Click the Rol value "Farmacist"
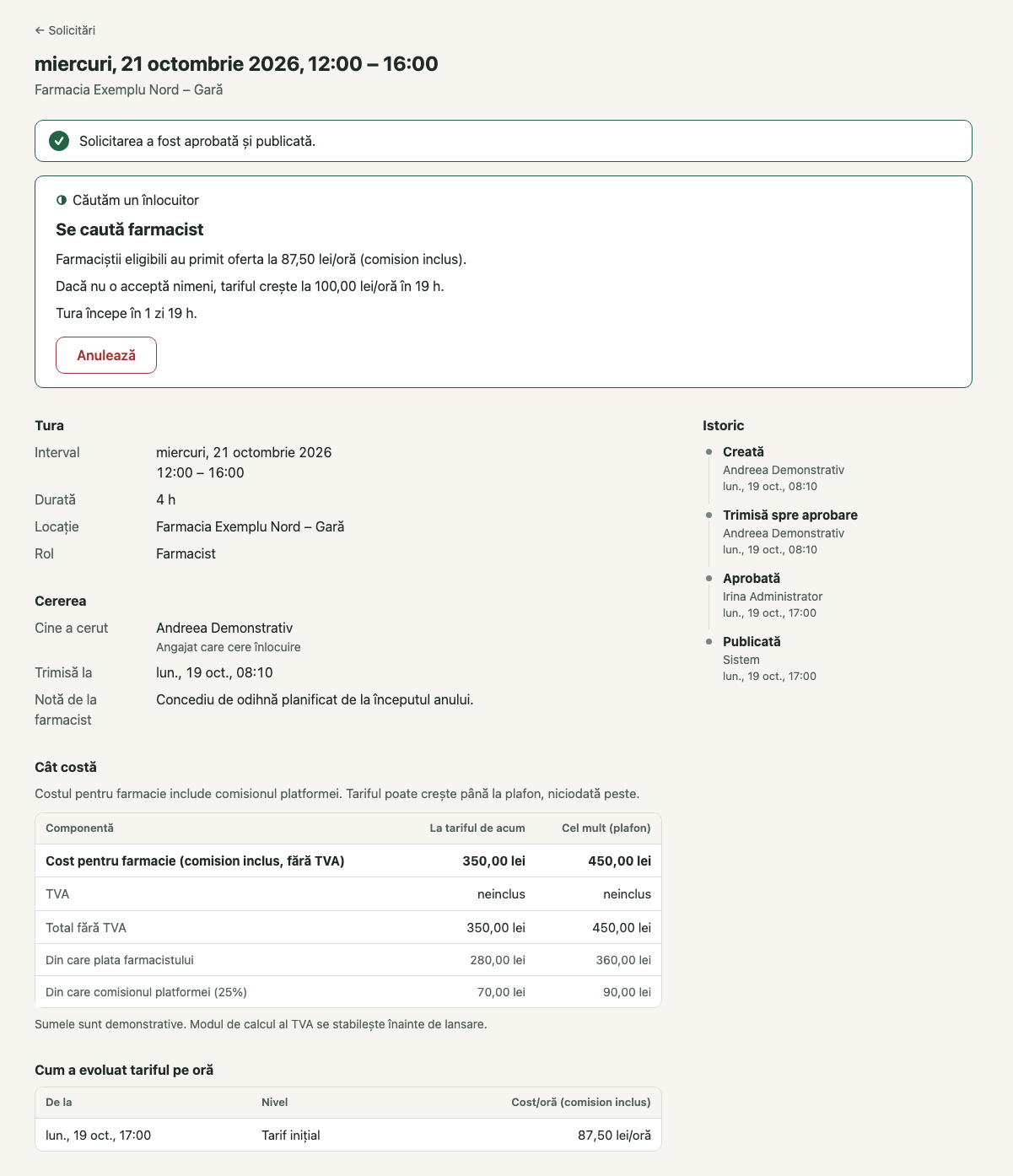This screenshot has width=1013, height=1176. [186, 553]
